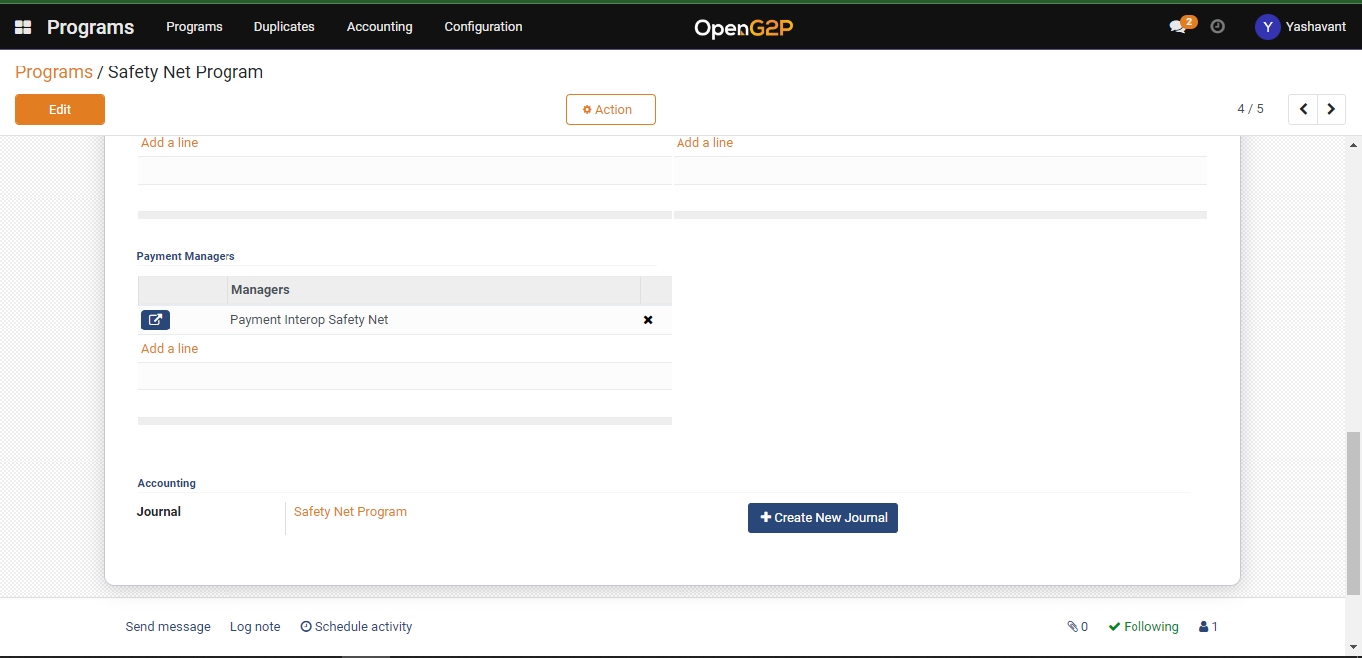The height and width of the screenshot is (658, 1362).
Task: Open the apps grid menu icon
Action: click(x=23, y=27)
